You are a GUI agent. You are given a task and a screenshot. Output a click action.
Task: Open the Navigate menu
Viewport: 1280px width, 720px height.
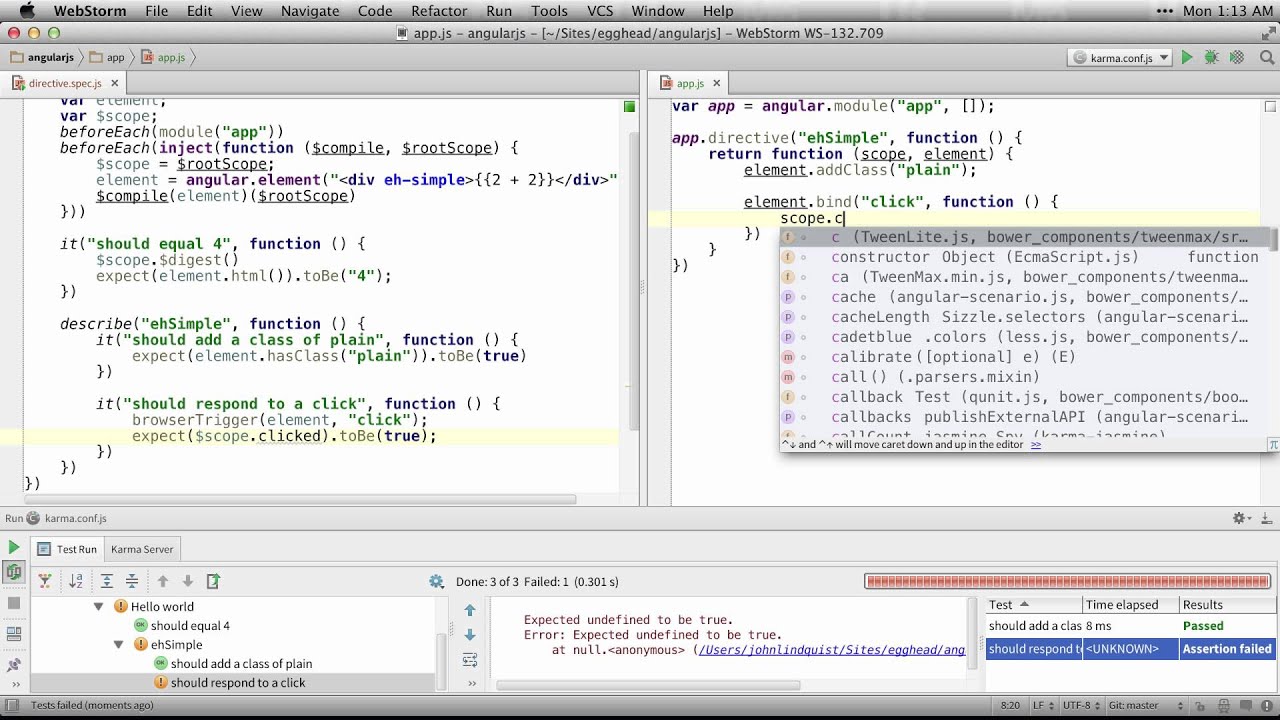click(310, 11)
